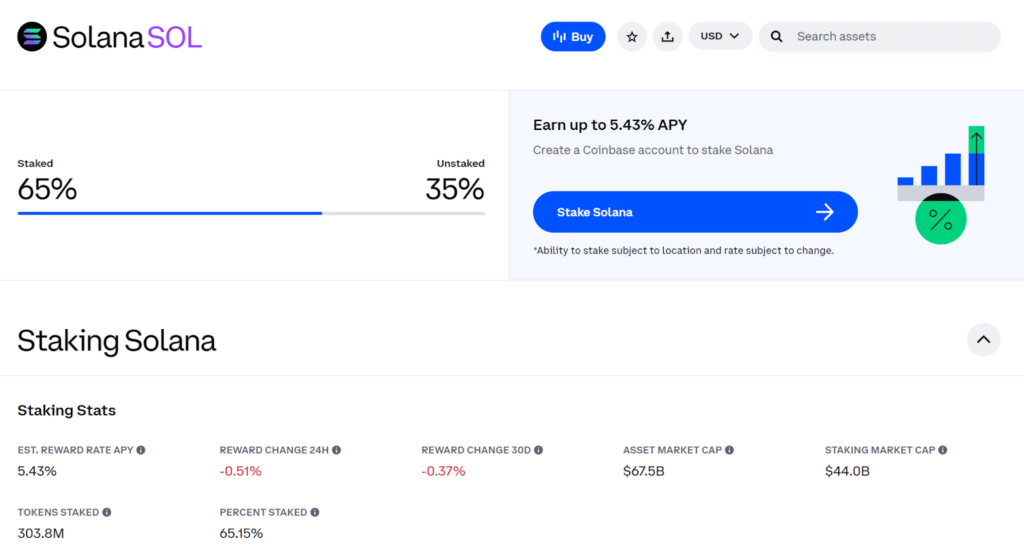Click the staked percentage progress bar
Viewport: 1024px width, 552px height.
click(x=251, y=213)
